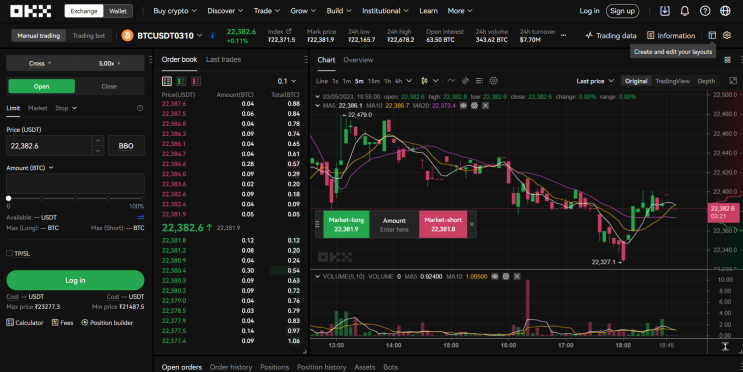Select the Market order type tab
Image resolution: width=743 pixels, height=372 pixels.
pyautogui.click(x=37, y=108)
